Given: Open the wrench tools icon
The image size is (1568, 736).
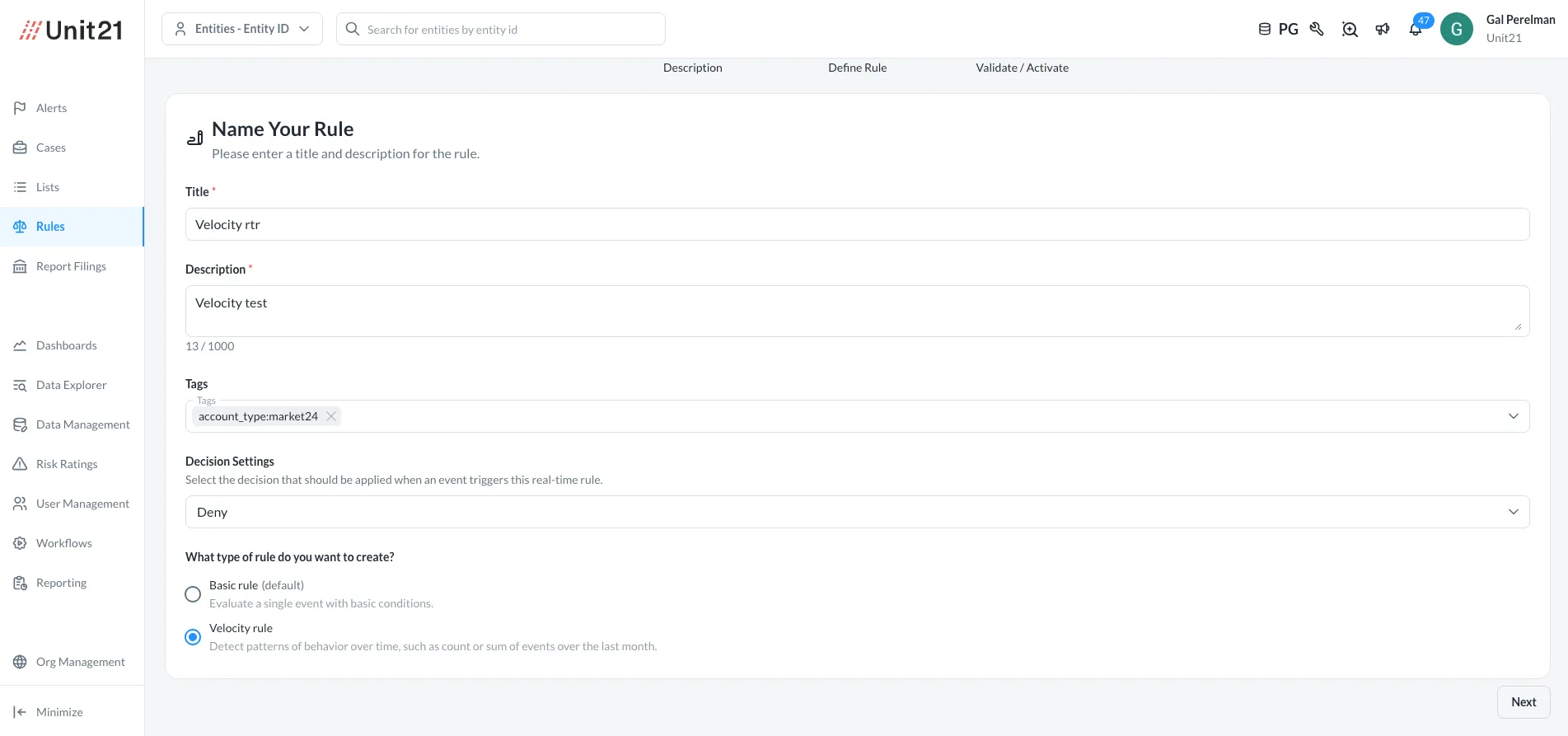Looking at the screenshot, I should tap(1317, 29).
